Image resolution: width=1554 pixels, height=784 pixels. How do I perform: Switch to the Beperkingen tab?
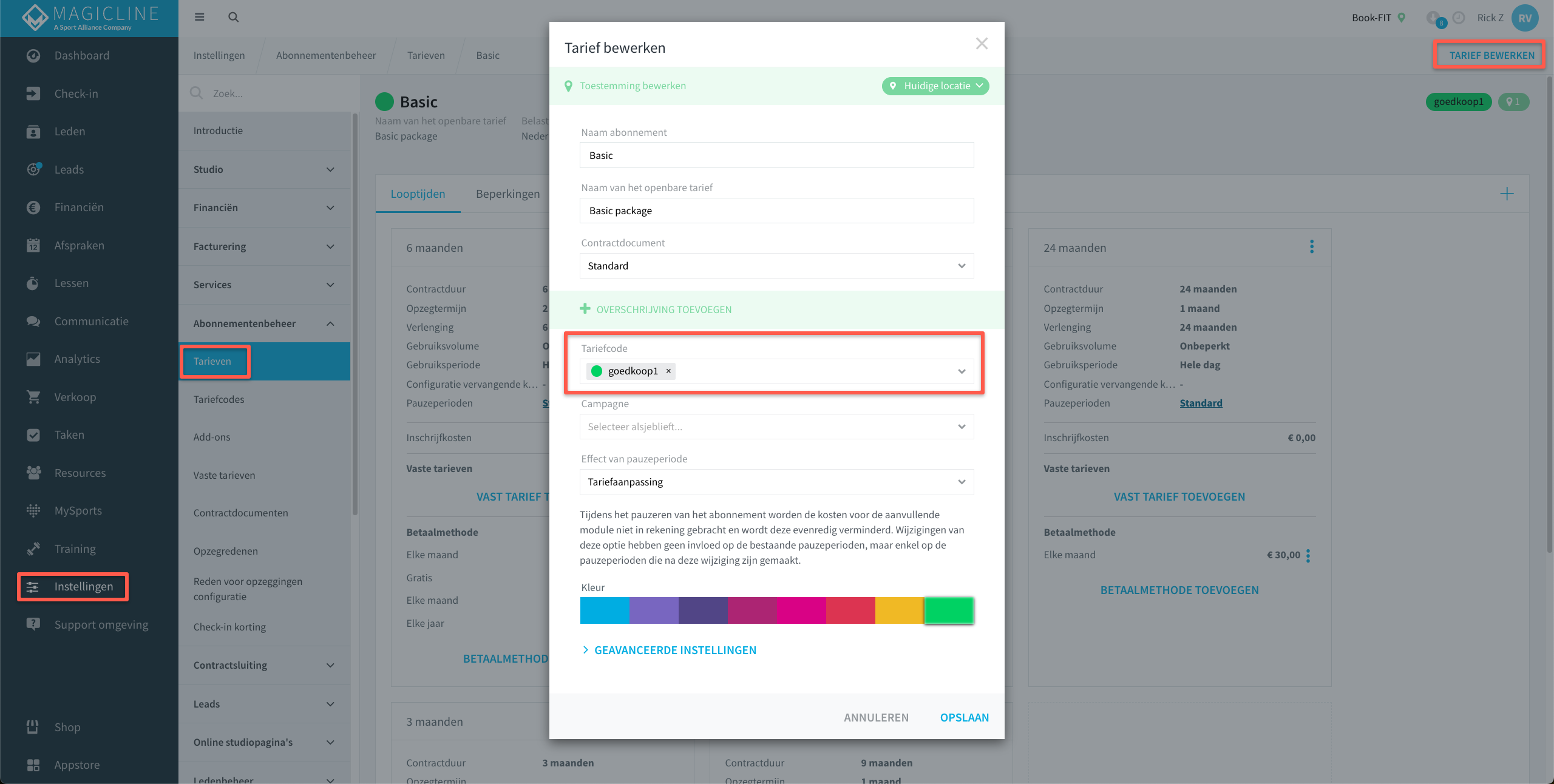click(x=507, y=194)
